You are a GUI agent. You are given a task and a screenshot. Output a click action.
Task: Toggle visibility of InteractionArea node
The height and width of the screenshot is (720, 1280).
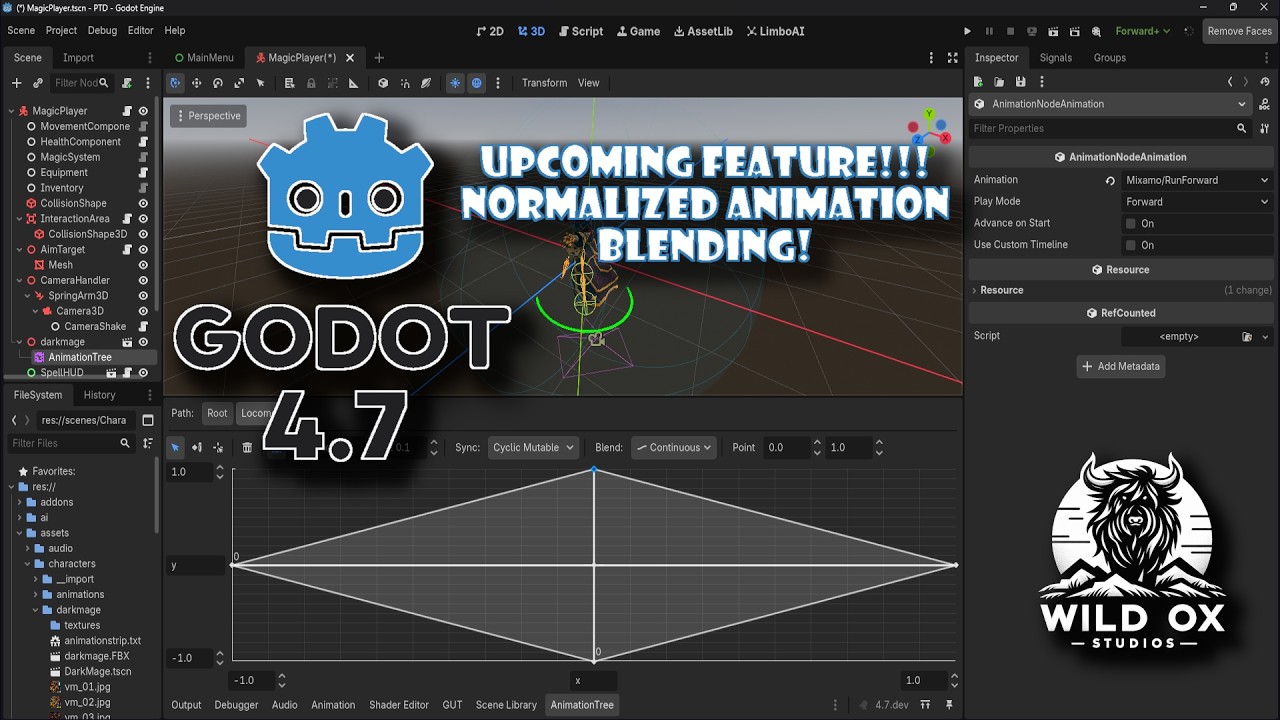tap(143, 219)
